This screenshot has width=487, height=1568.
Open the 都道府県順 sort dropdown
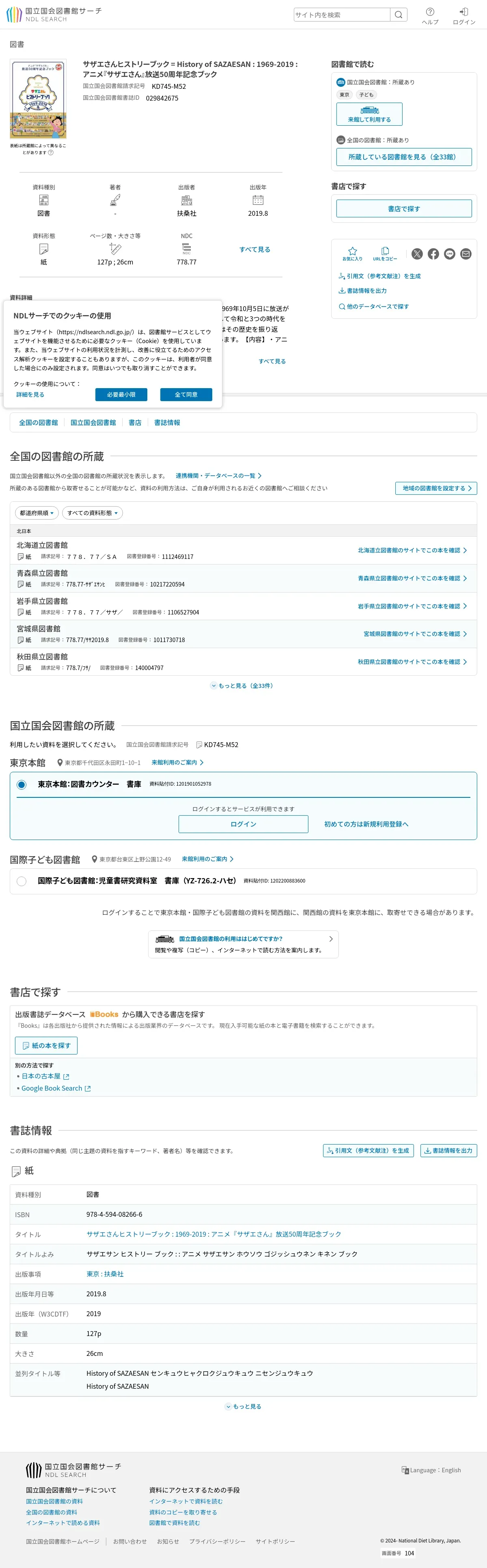37,513
